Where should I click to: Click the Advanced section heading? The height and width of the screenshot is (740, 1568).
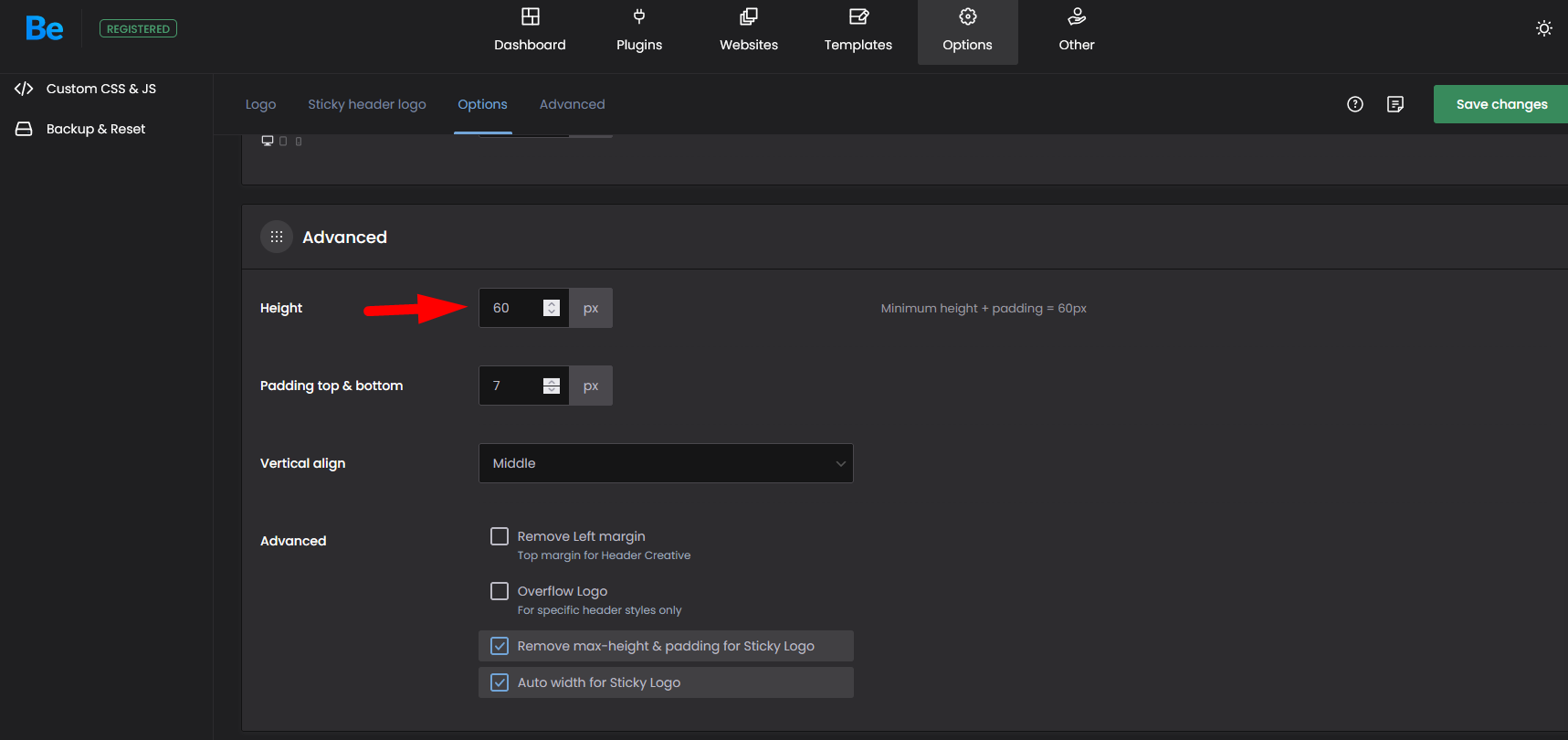[x=344, y=237]
